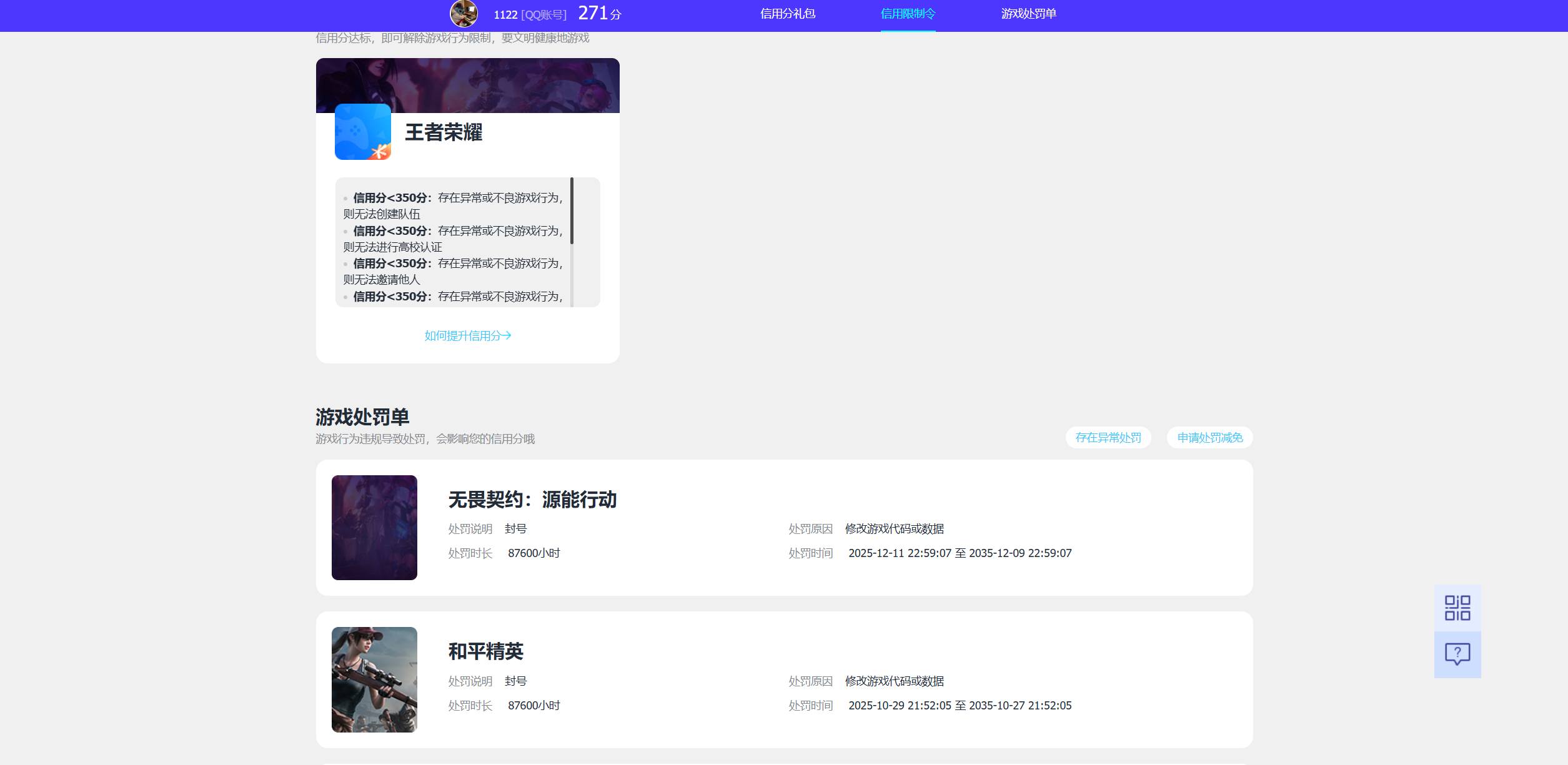Click subtitle 游戏行为违规导致处罚，会影响您的信用分哦
This screenshot has height=765, width=1568.
425,439
